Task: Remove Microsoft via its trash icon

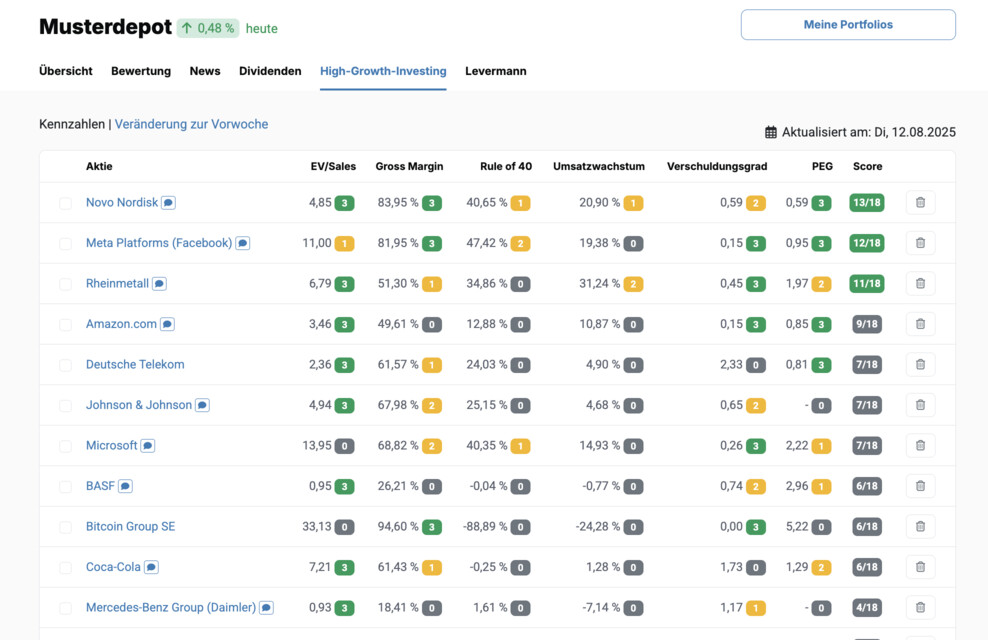Action: click(x=920, y=446)
